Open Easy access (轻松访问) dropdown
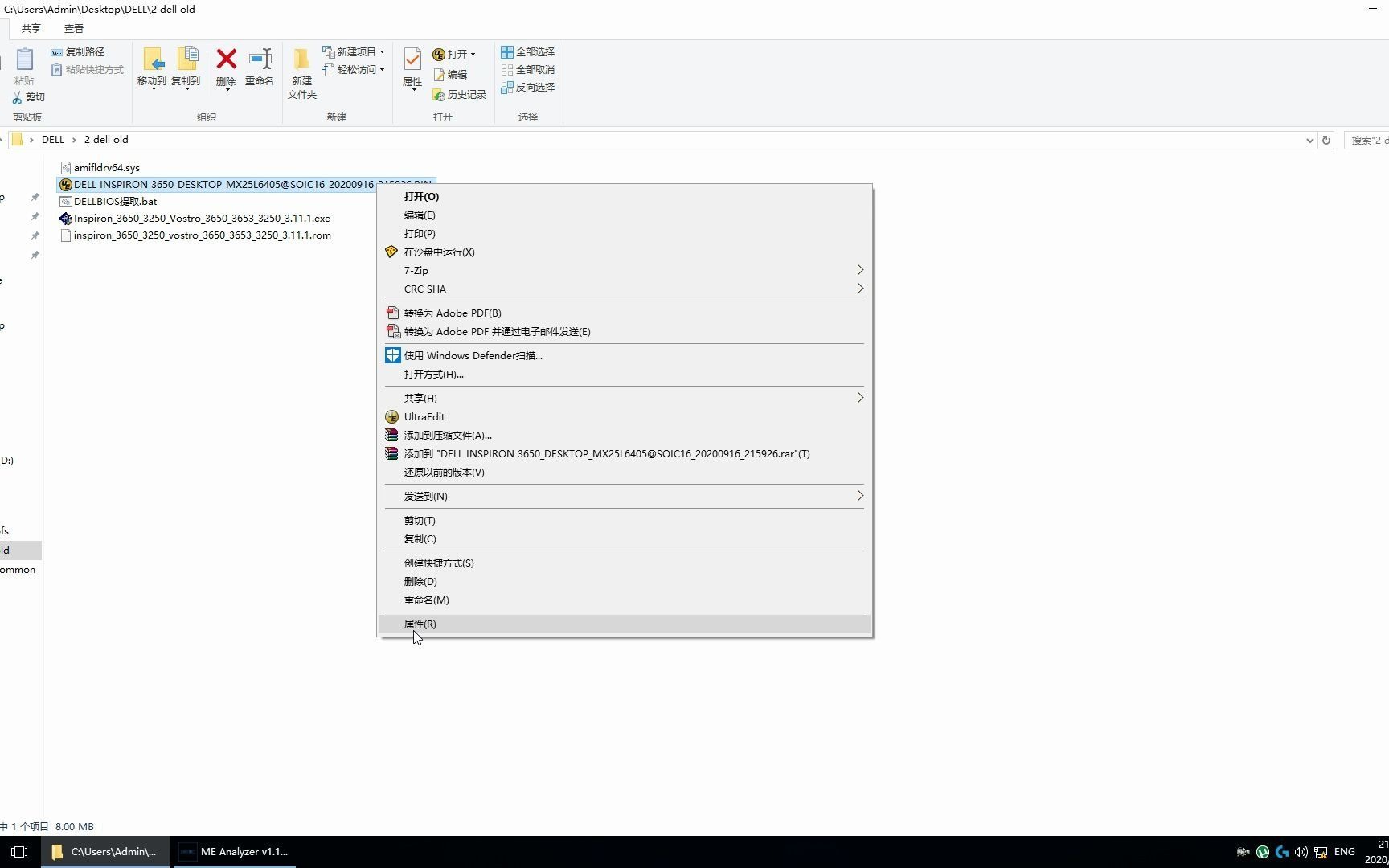1389x868 pixels. (354, 70)
